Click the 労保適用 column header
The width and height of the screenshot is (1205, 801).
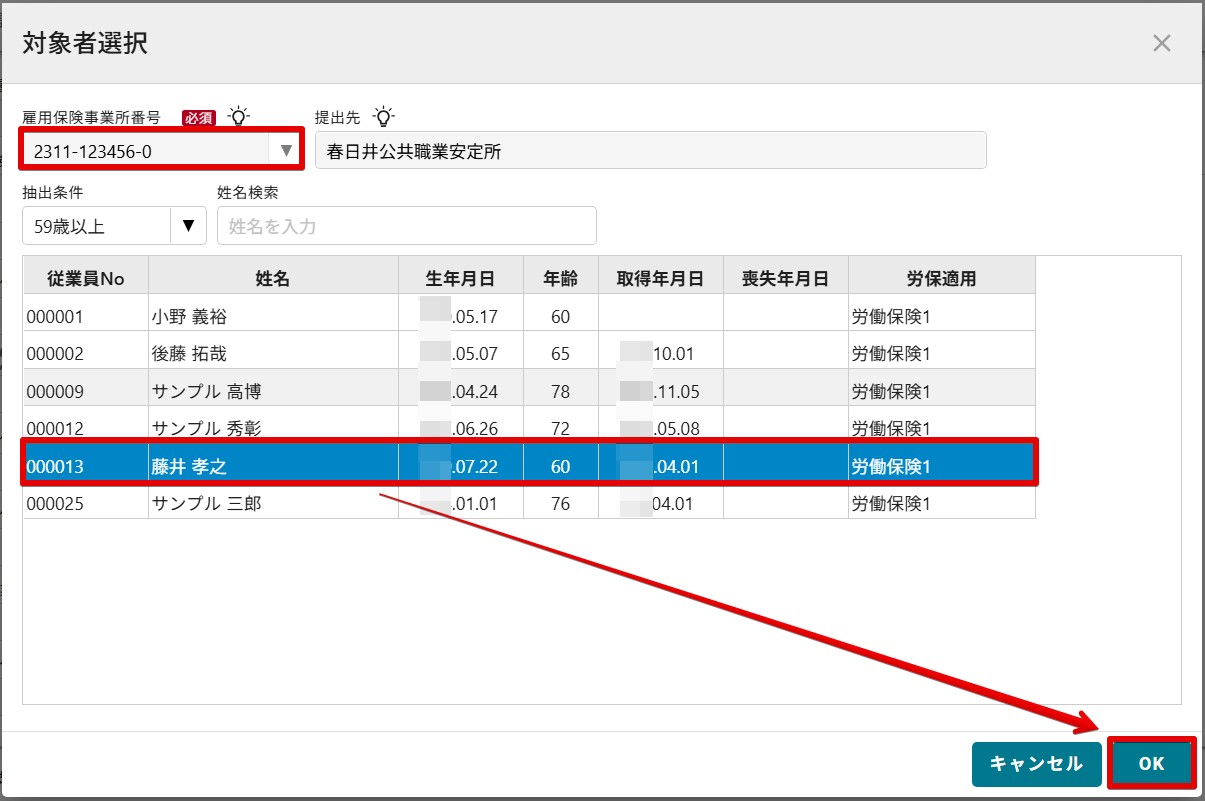click(x=942, y=275)
